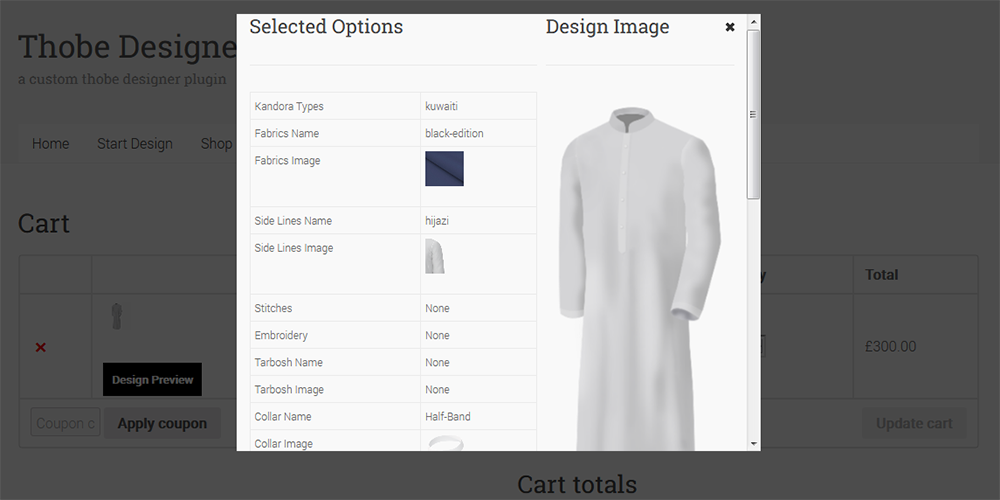Click the popup scrollbar up arrow
Screen dimensions: 1000x500
753,22
